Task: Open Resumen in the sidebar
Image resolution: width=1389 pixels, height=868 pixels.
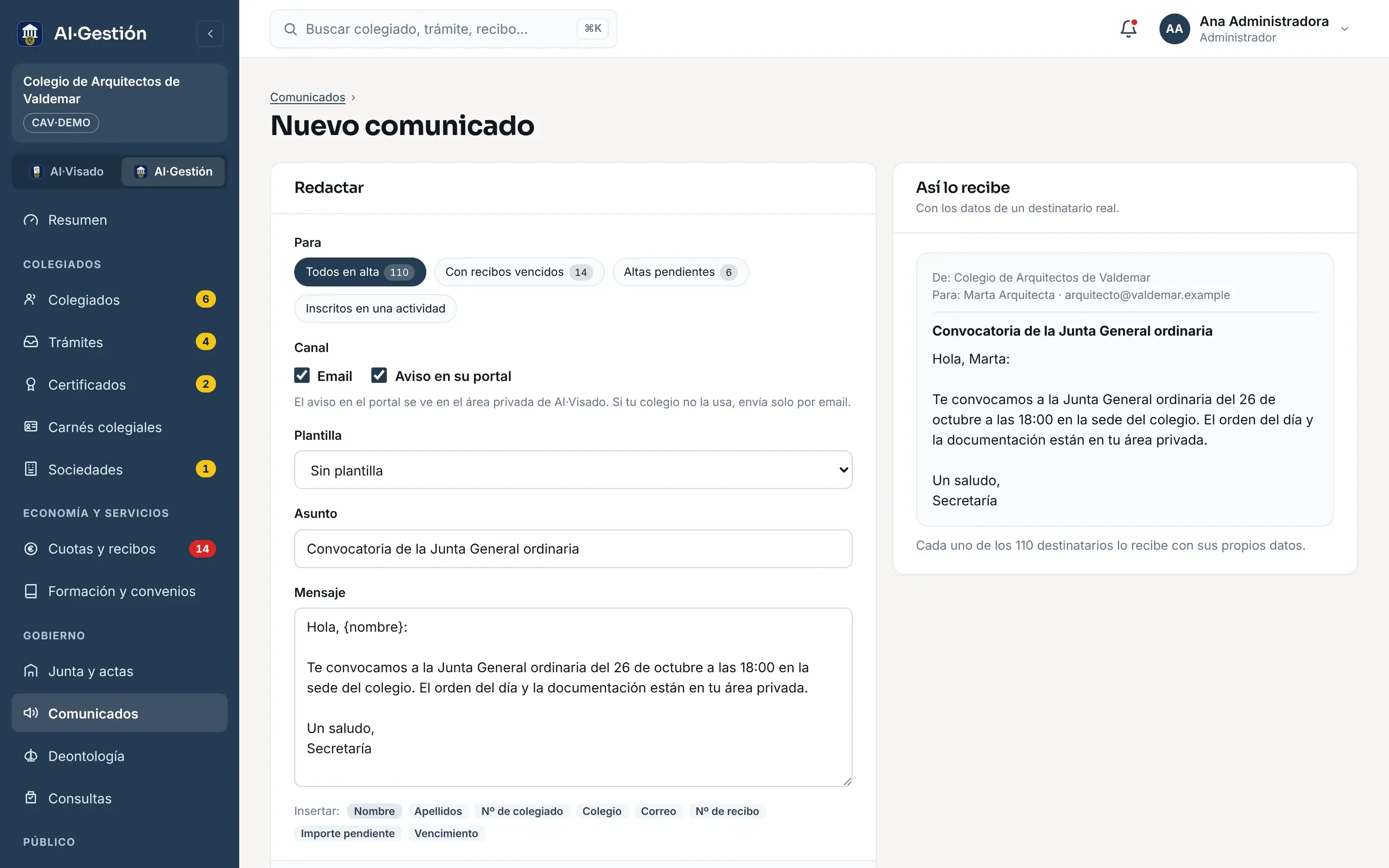Action: point(120,220)
